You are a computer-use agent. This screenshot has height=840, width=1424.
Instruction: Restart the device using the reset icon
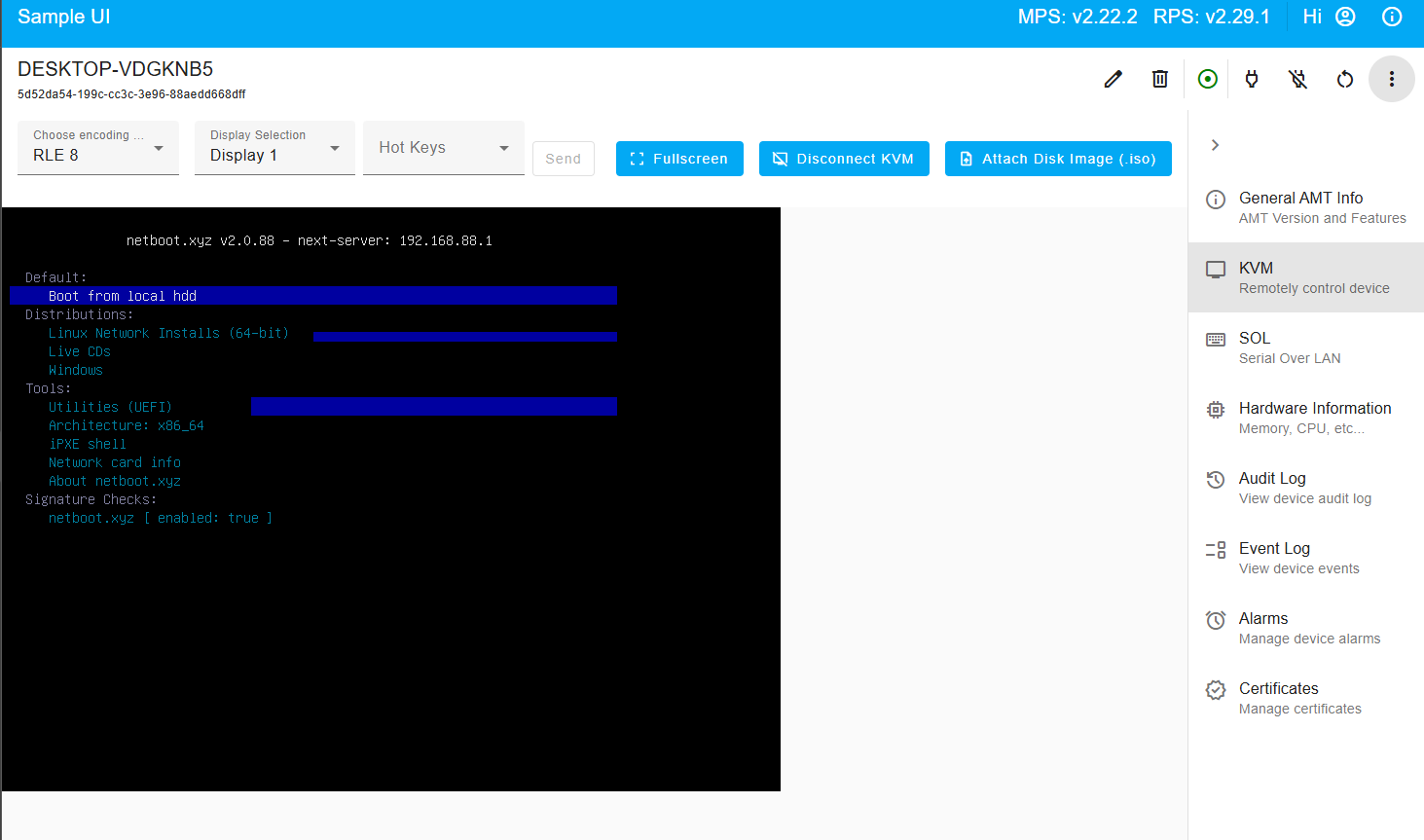1344,79
